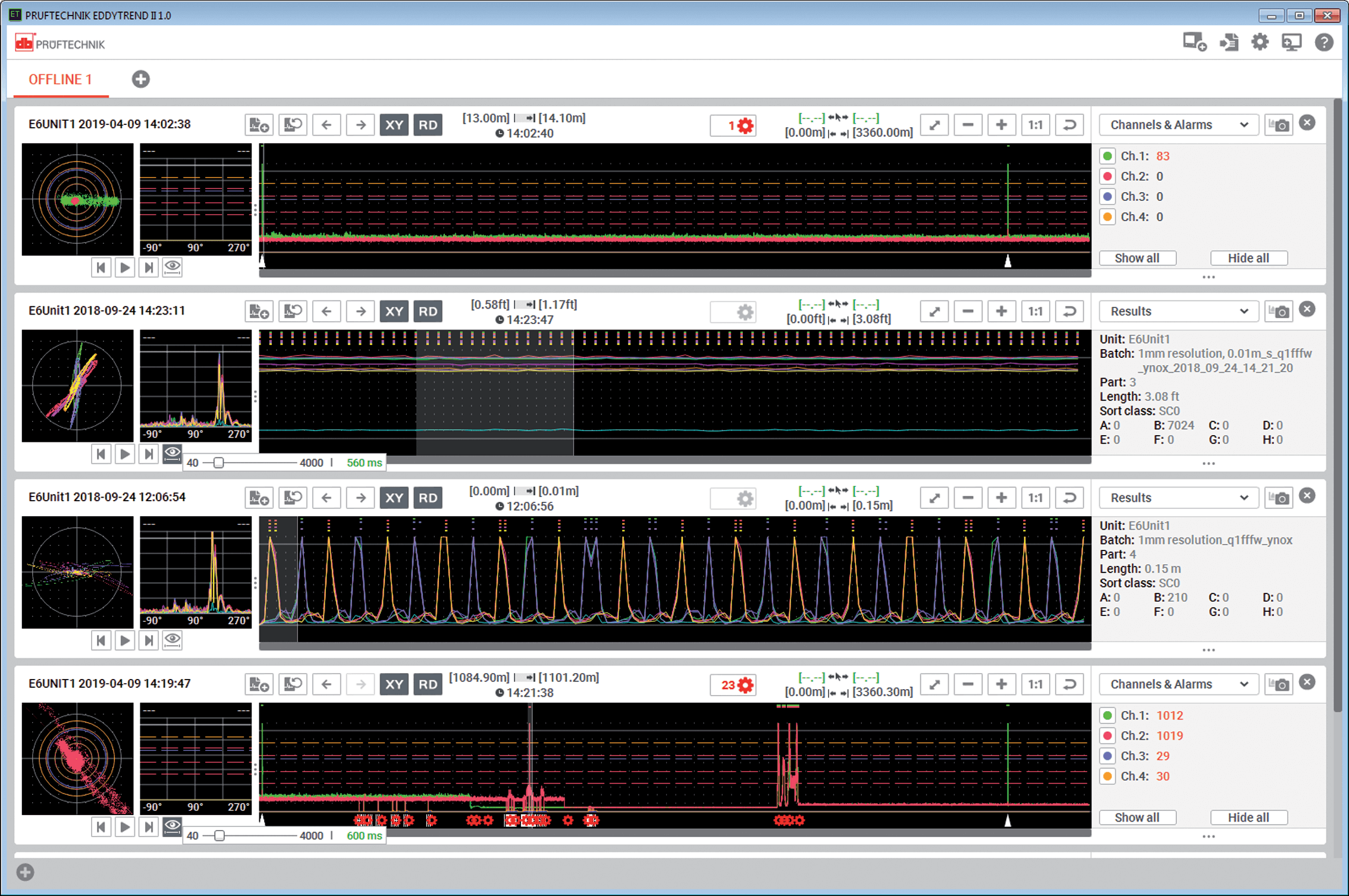Image resolution: width=1349 pixels, height=896 pixels.
Task: Undo zoom in 14:02:38 row
Action: click(x=1069, y=125)
